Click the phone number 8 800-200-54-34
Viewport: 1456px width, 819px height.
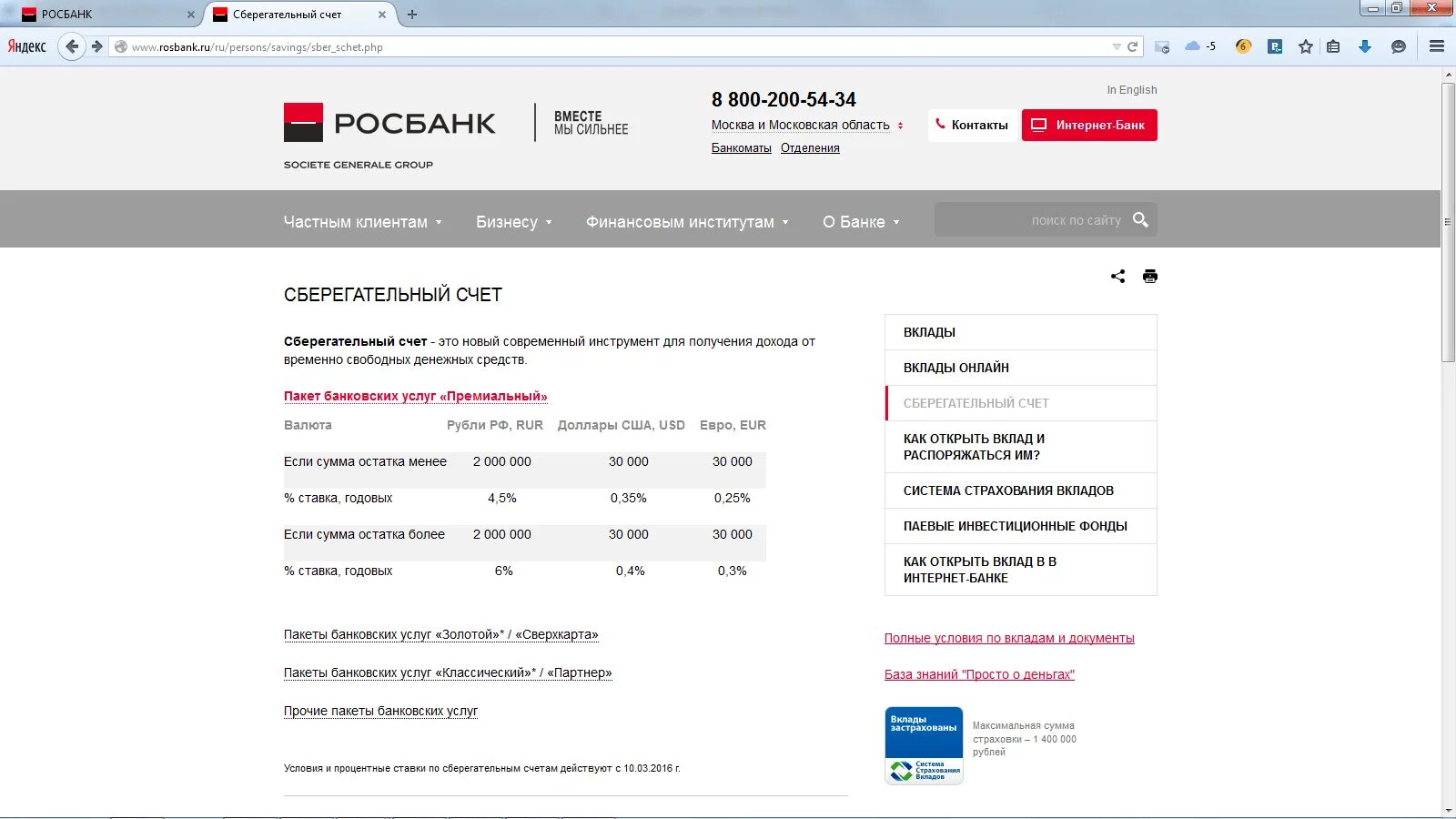pos(784,100)
